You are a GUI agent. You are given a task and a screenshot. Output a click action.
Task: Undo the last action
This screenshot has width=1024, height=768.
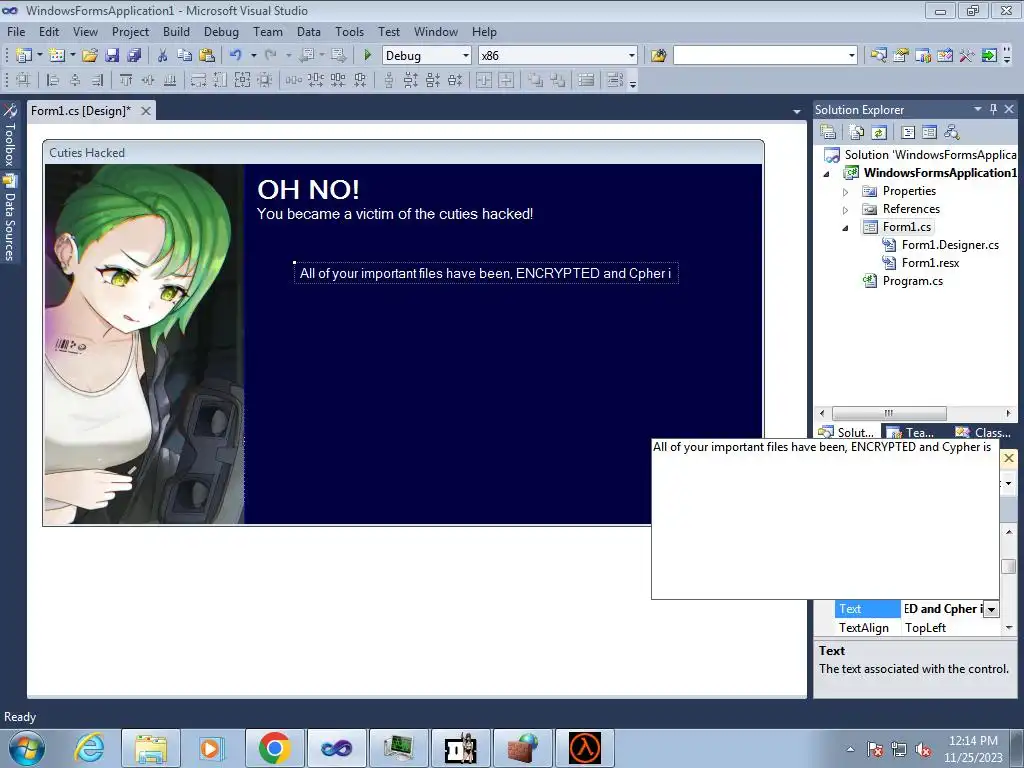236,56
